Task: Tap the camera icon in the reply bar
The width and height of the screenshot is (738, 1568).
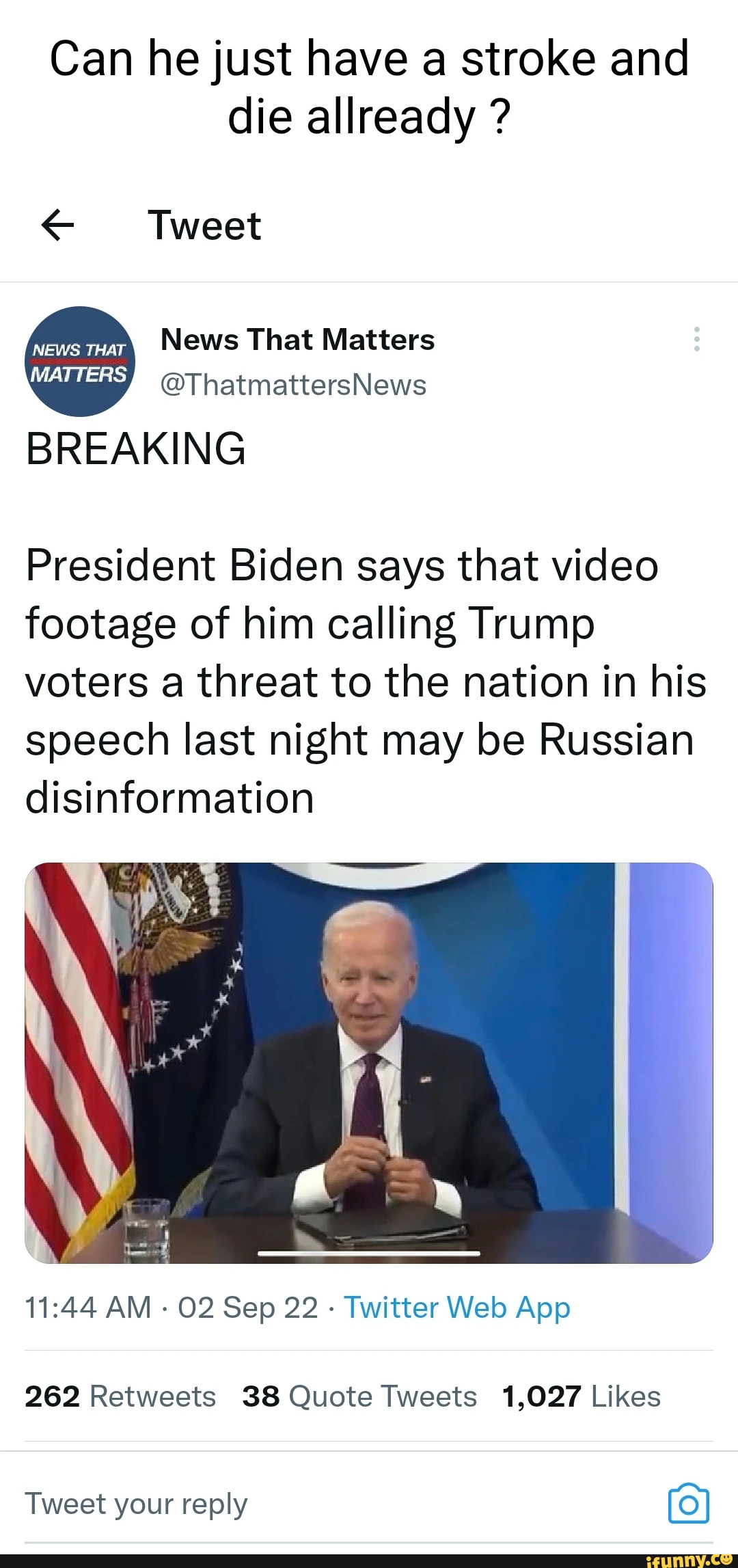Action: (688, 1503)
